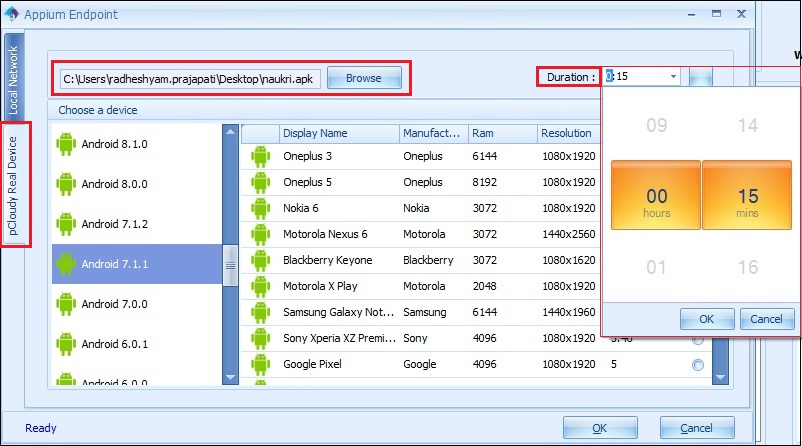Click the Nokia 6 device name
Viewport: 802px width, 446px height.
click(x=301, y=209)
